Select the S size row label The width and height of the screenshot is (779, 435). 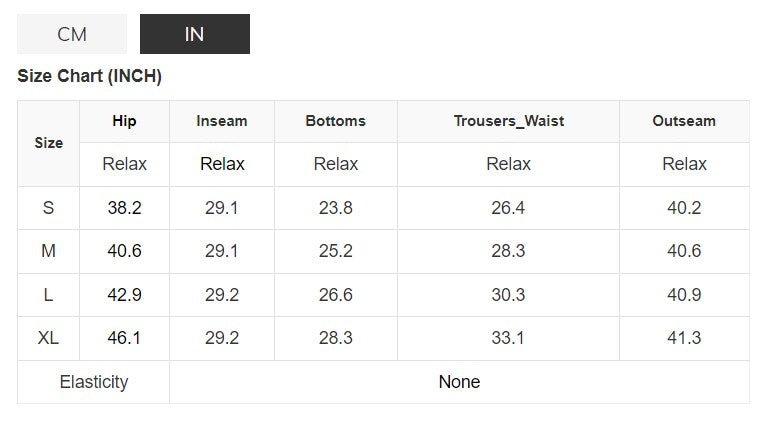tap(49, 208)
